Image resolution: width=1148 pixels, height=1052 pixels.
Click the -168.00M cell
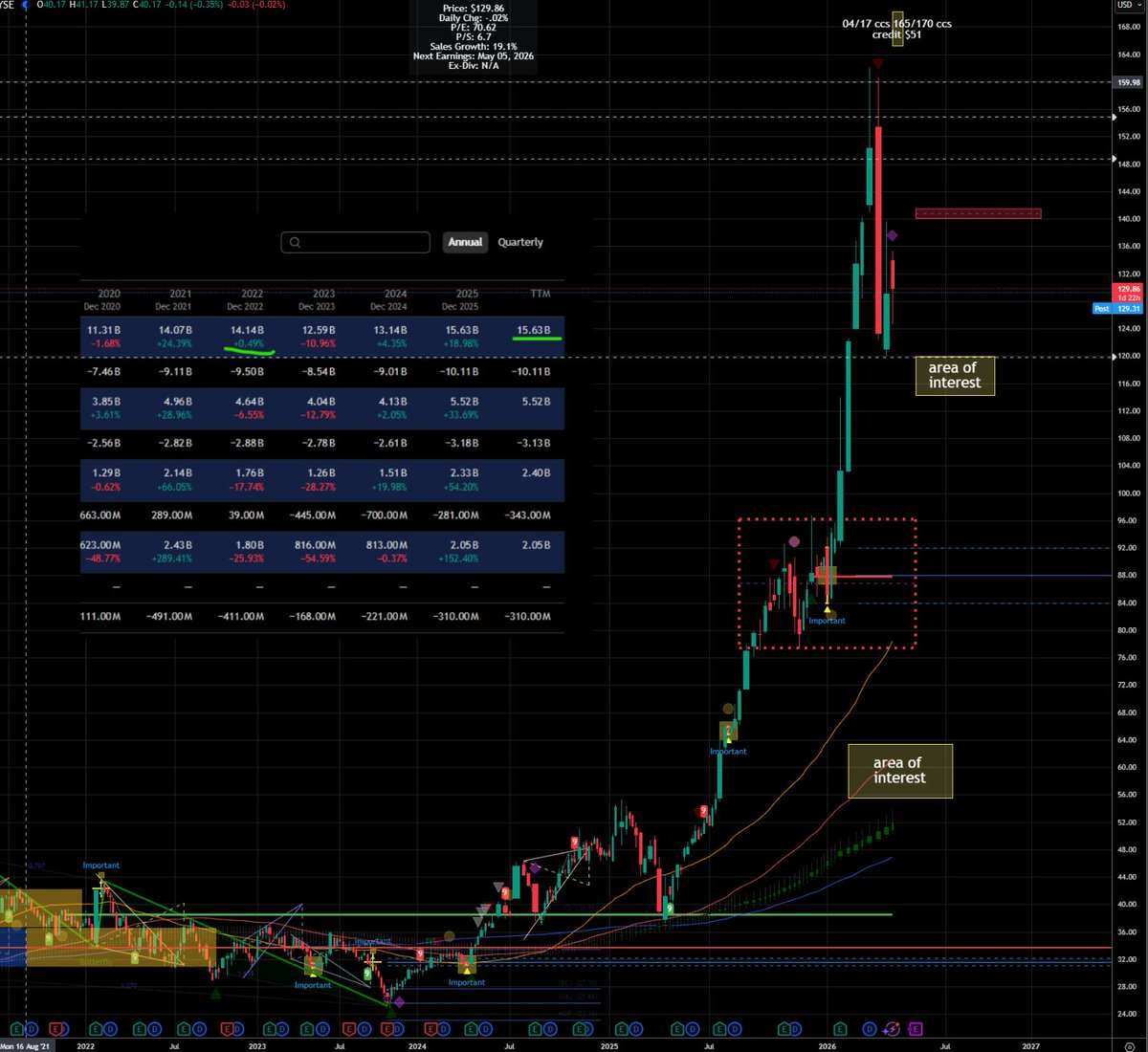[x=313, y=617]
